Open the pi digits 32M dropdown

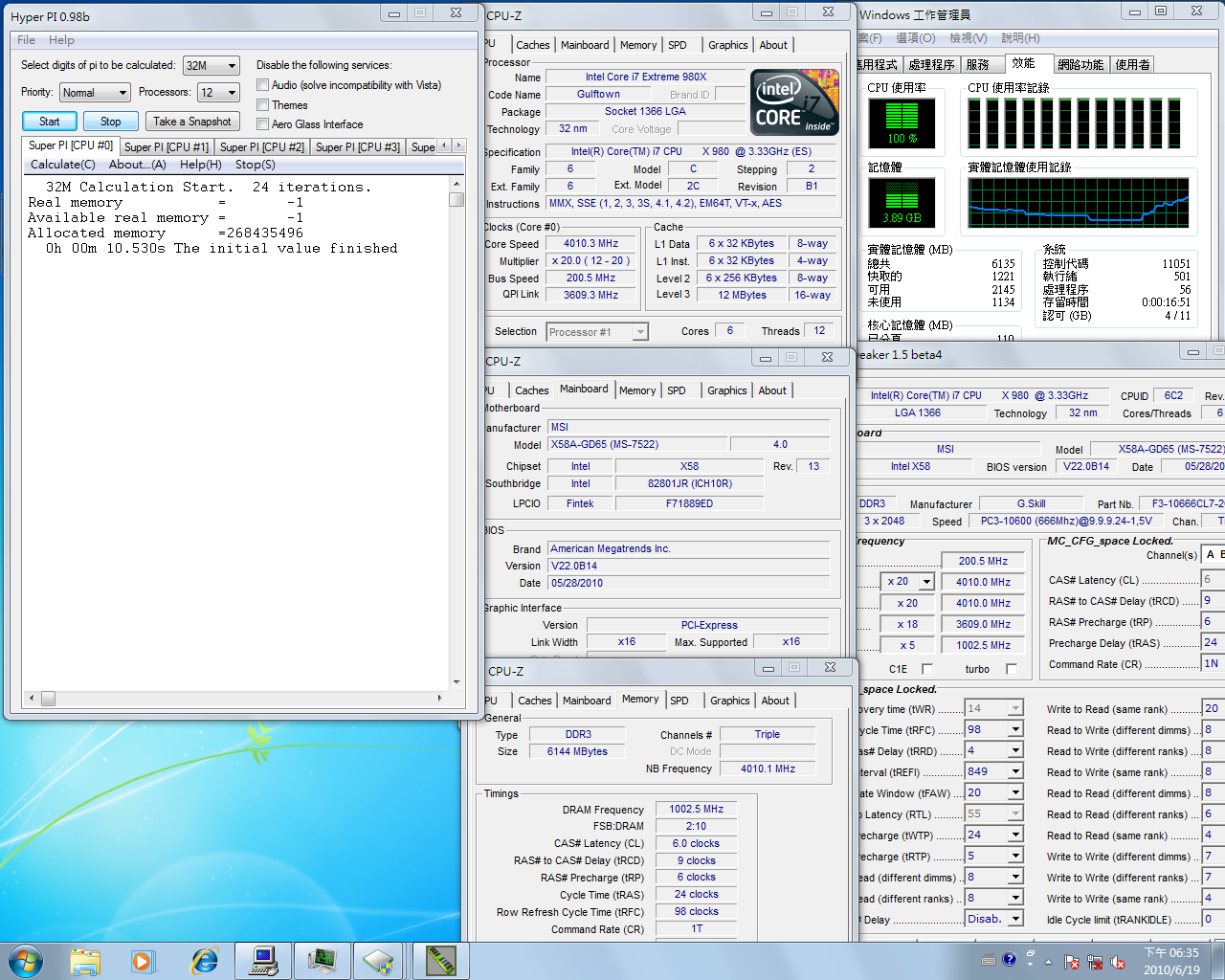[212, 65]
